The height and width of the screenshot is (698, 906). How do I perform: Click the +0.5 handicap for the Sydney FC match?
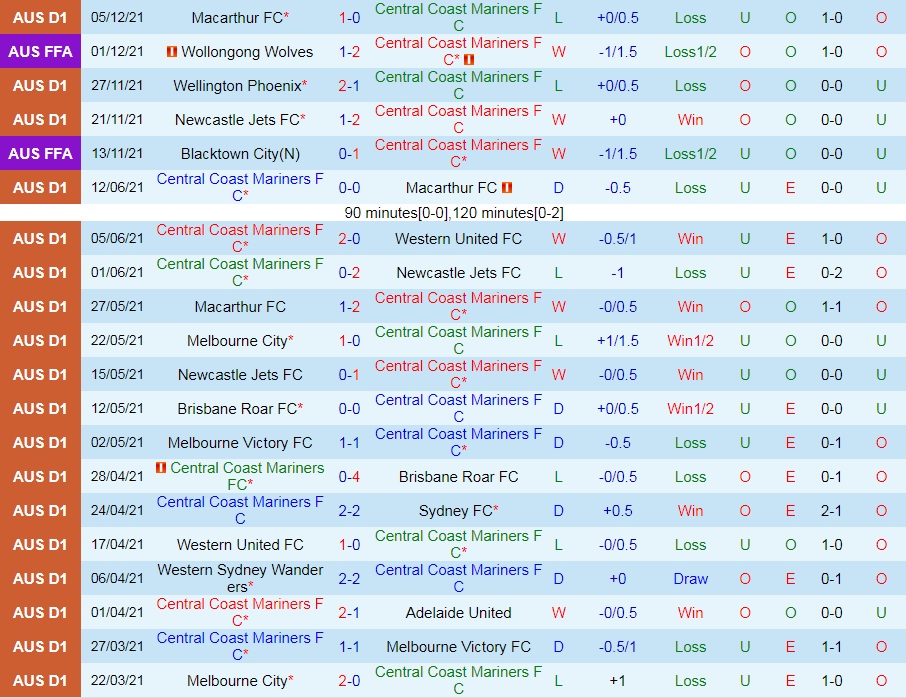(x=618, y=511)
